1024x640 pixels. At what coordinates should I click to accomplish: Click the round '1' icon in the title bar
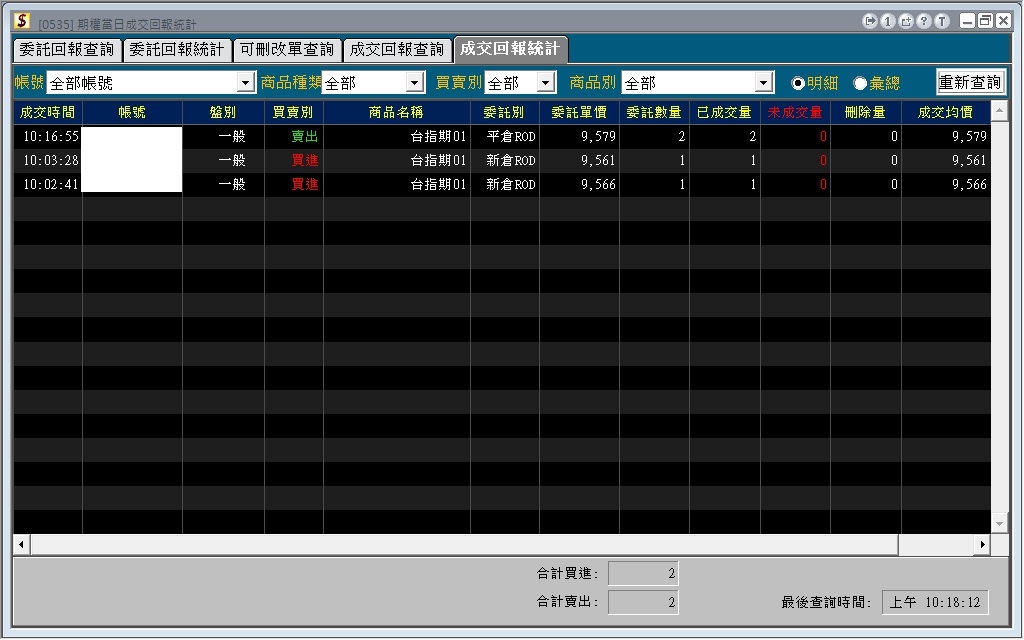pos(888,21)
